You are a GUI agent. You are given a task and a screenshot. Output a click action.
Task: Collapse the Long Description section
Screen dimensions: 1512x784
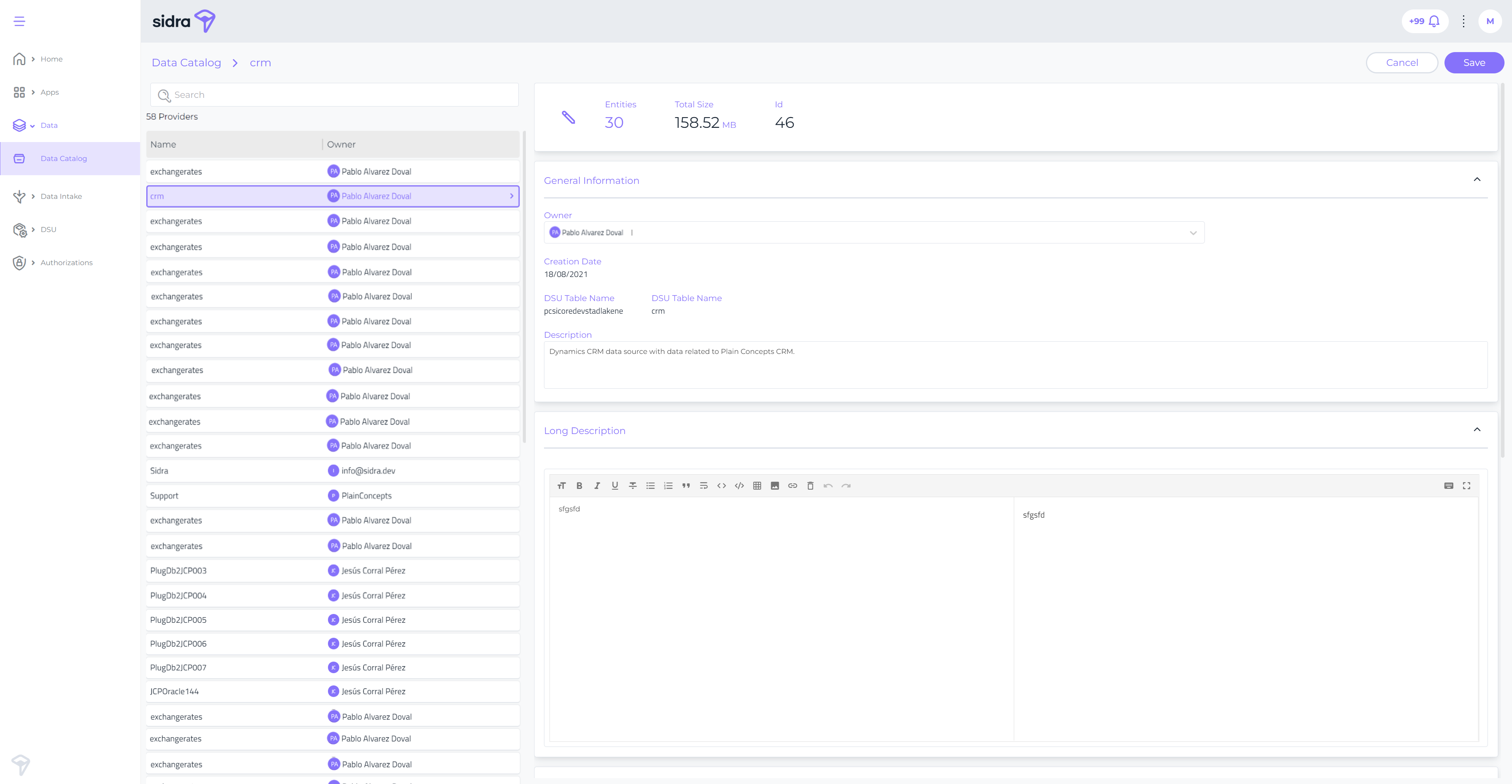click(1477, 430)
